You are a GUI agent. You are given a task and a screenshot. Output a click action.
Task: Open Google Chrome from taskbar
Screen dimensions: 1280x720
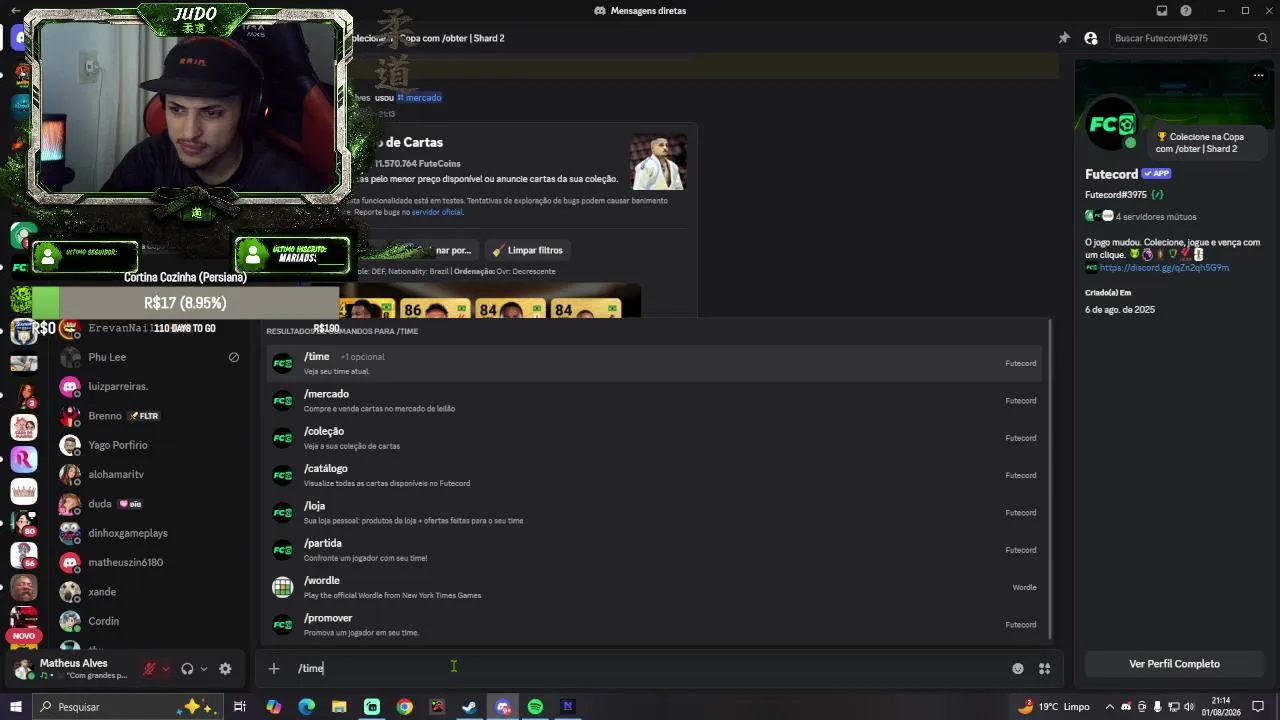404,707
